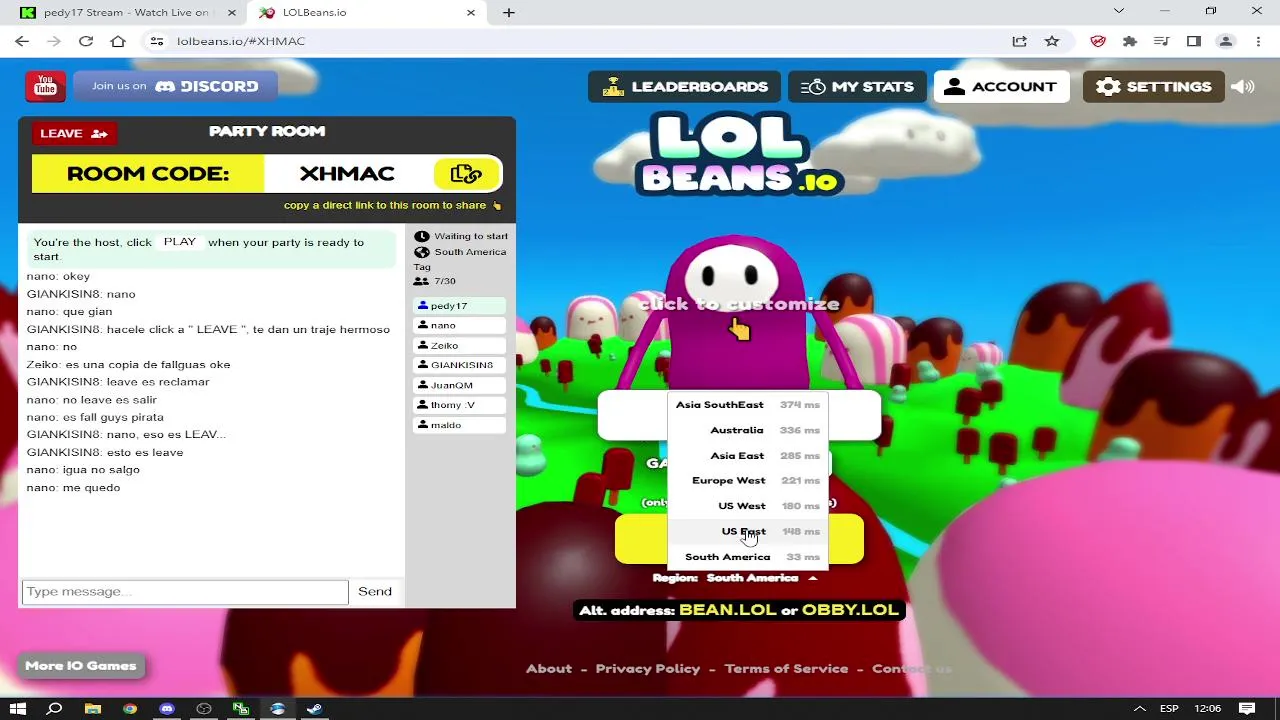This screenshot has height=720, width=1280.
Task: Bookmark this page with the star
Action: (1051, 41)
